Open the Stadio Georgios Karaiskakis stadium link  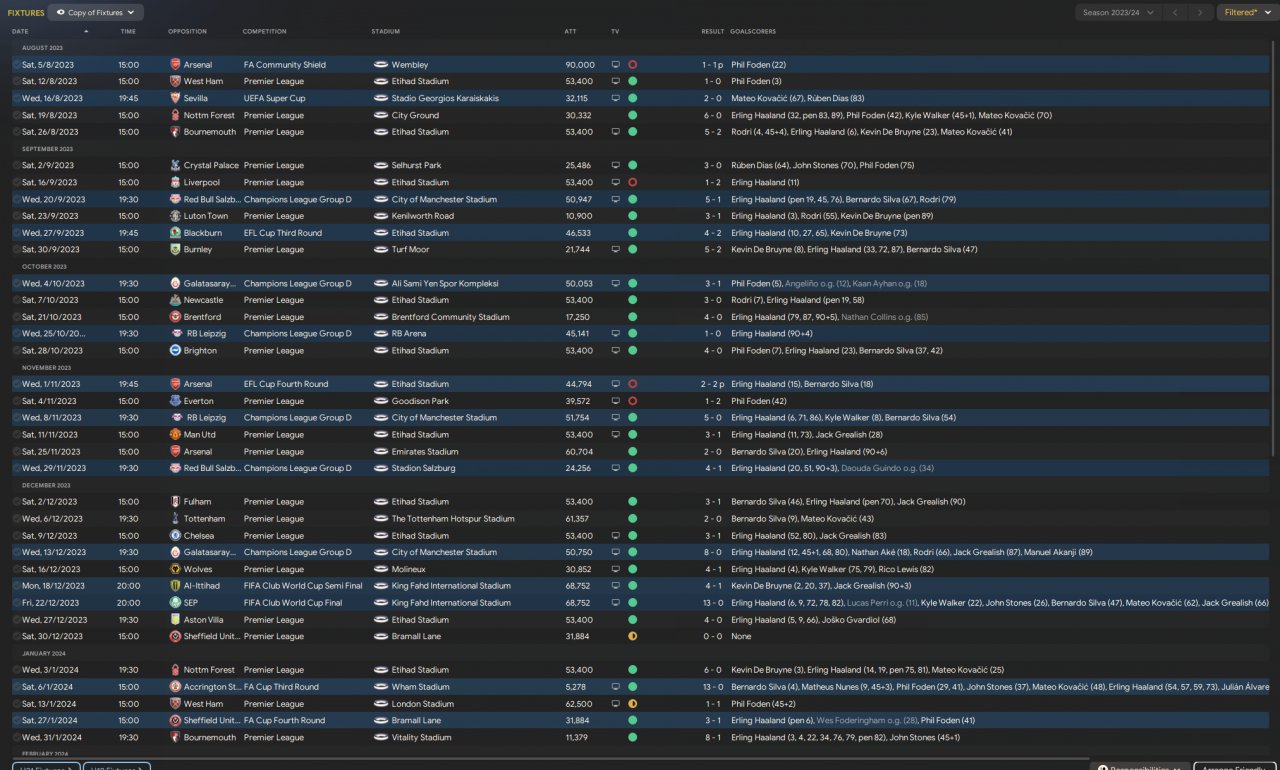(445, 99)
